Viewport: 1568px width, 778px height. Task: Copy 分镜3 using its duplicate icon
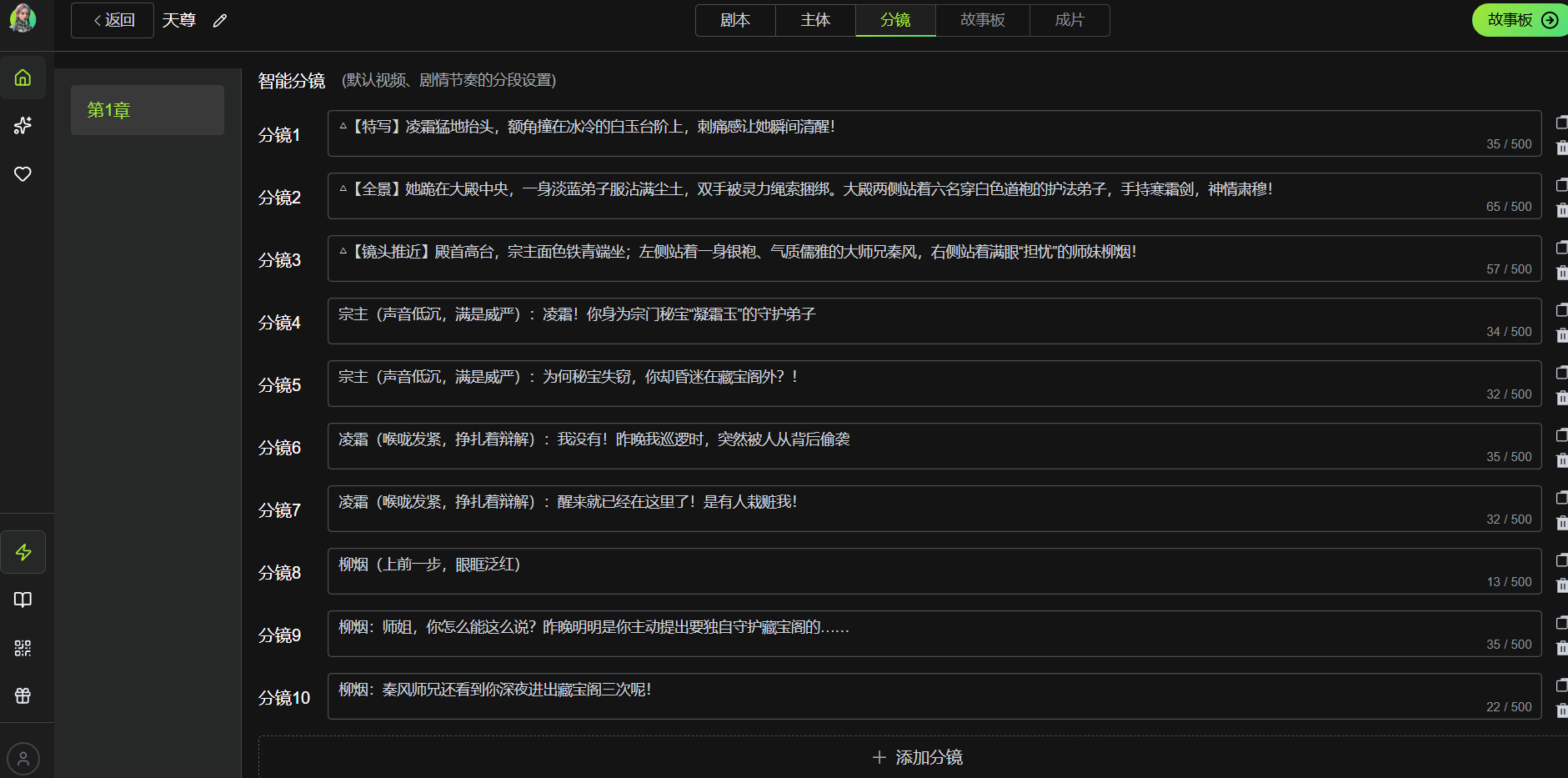(x=1561, y=248)
